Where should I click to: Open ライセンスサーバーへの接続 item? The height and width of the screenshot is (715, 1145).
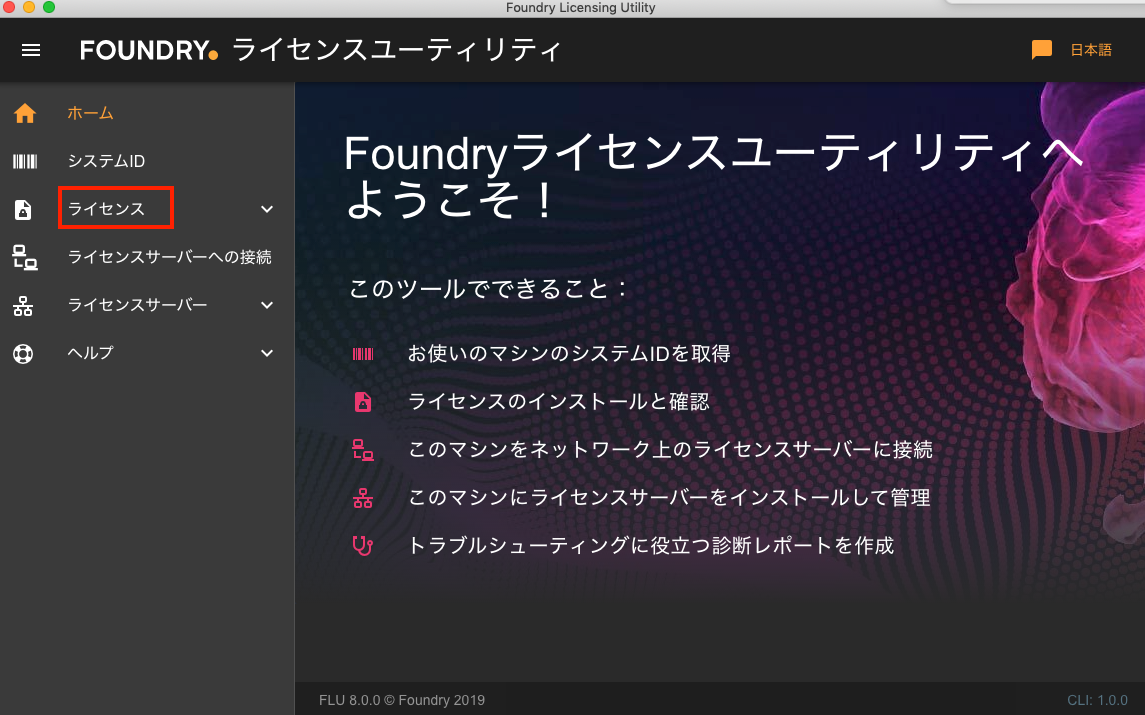pyautogui.click(x=169, y=257)
